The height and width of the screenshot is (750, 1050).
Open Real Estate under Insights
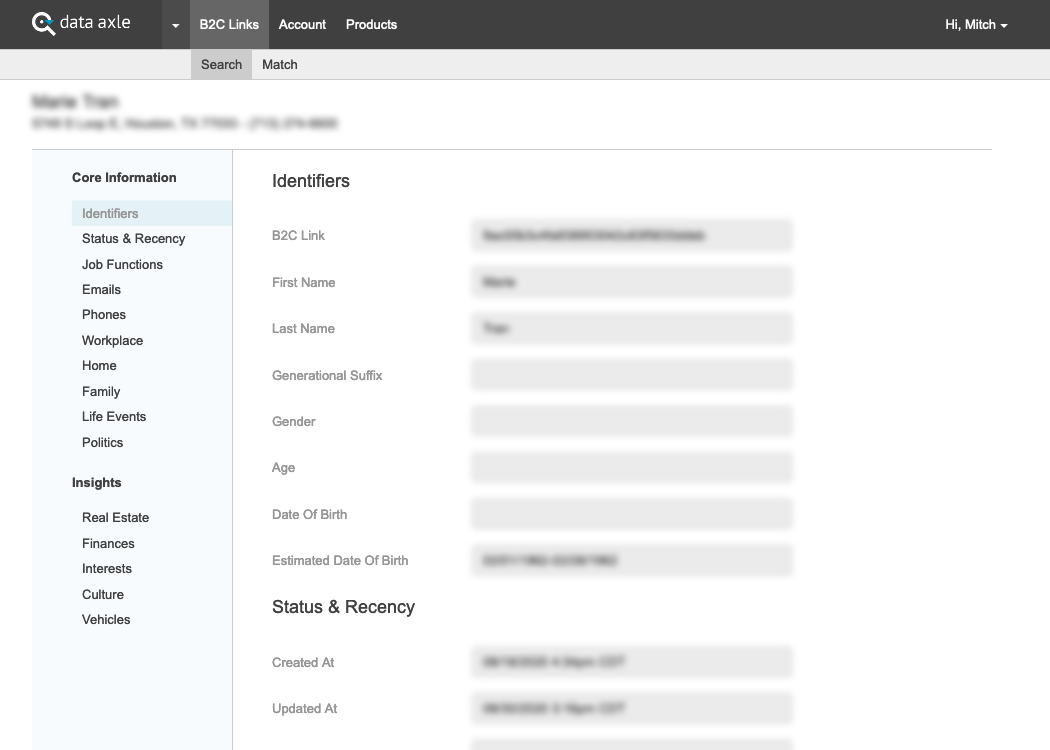115,517
